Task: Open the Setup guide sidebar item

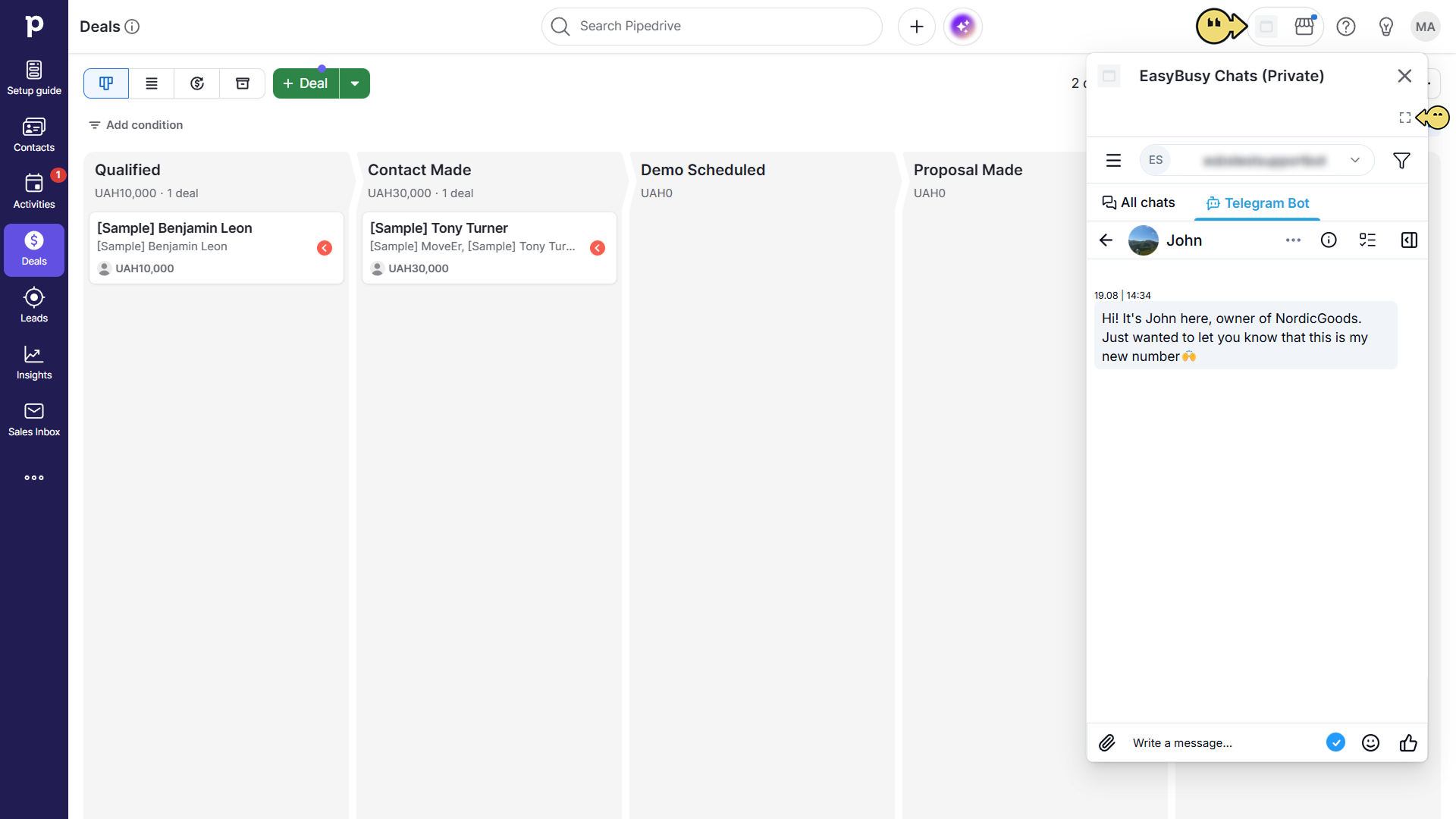Action: 34,79
